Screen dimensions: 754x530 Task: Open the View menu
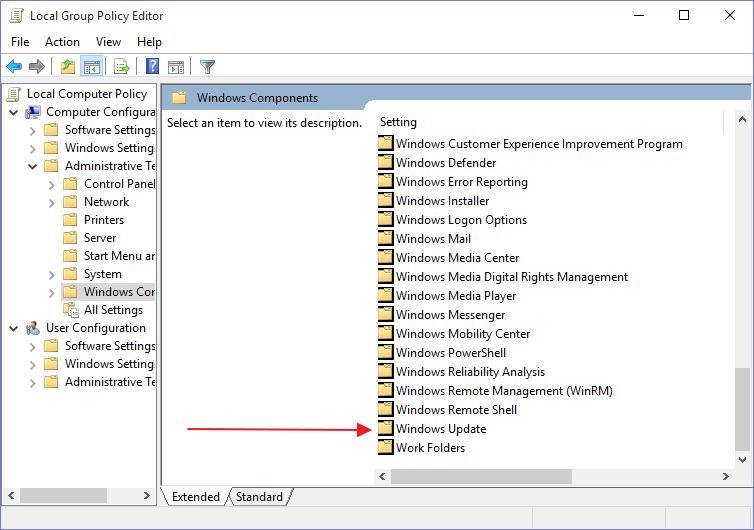point(108,42)
